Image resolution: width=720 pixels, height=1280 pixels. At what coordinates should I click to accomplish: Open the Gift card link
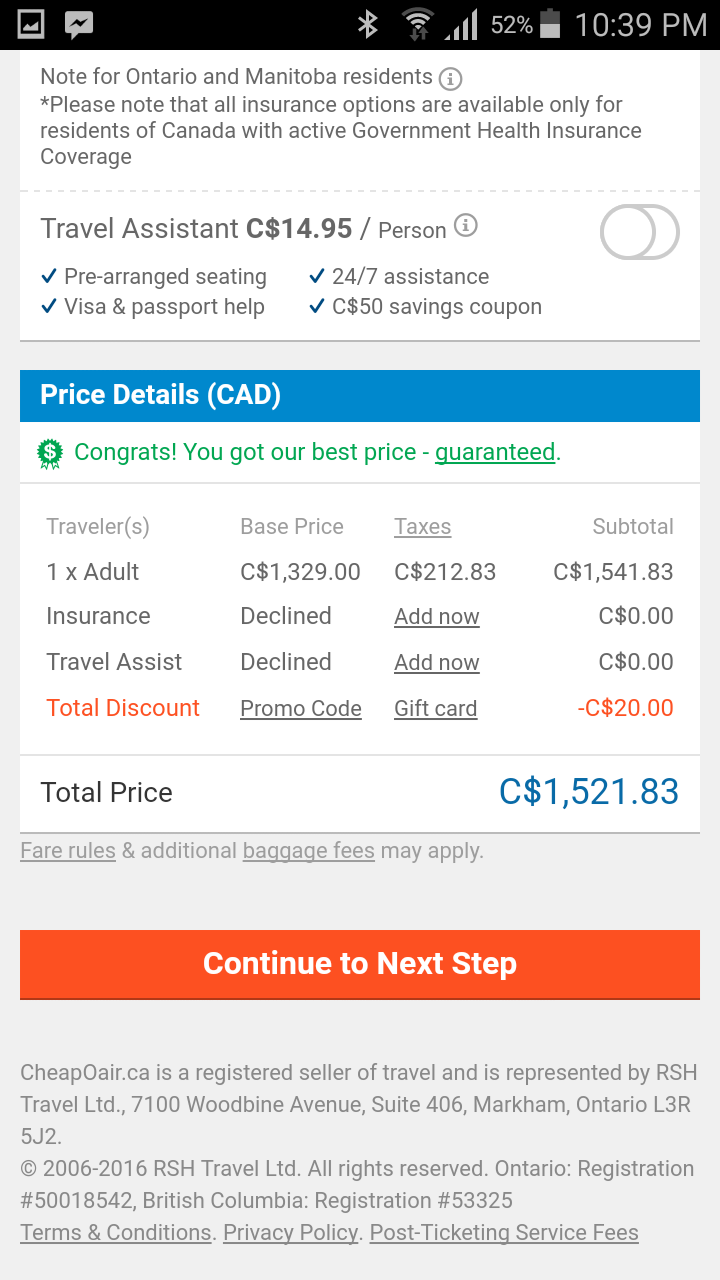(x=435, y=709)
